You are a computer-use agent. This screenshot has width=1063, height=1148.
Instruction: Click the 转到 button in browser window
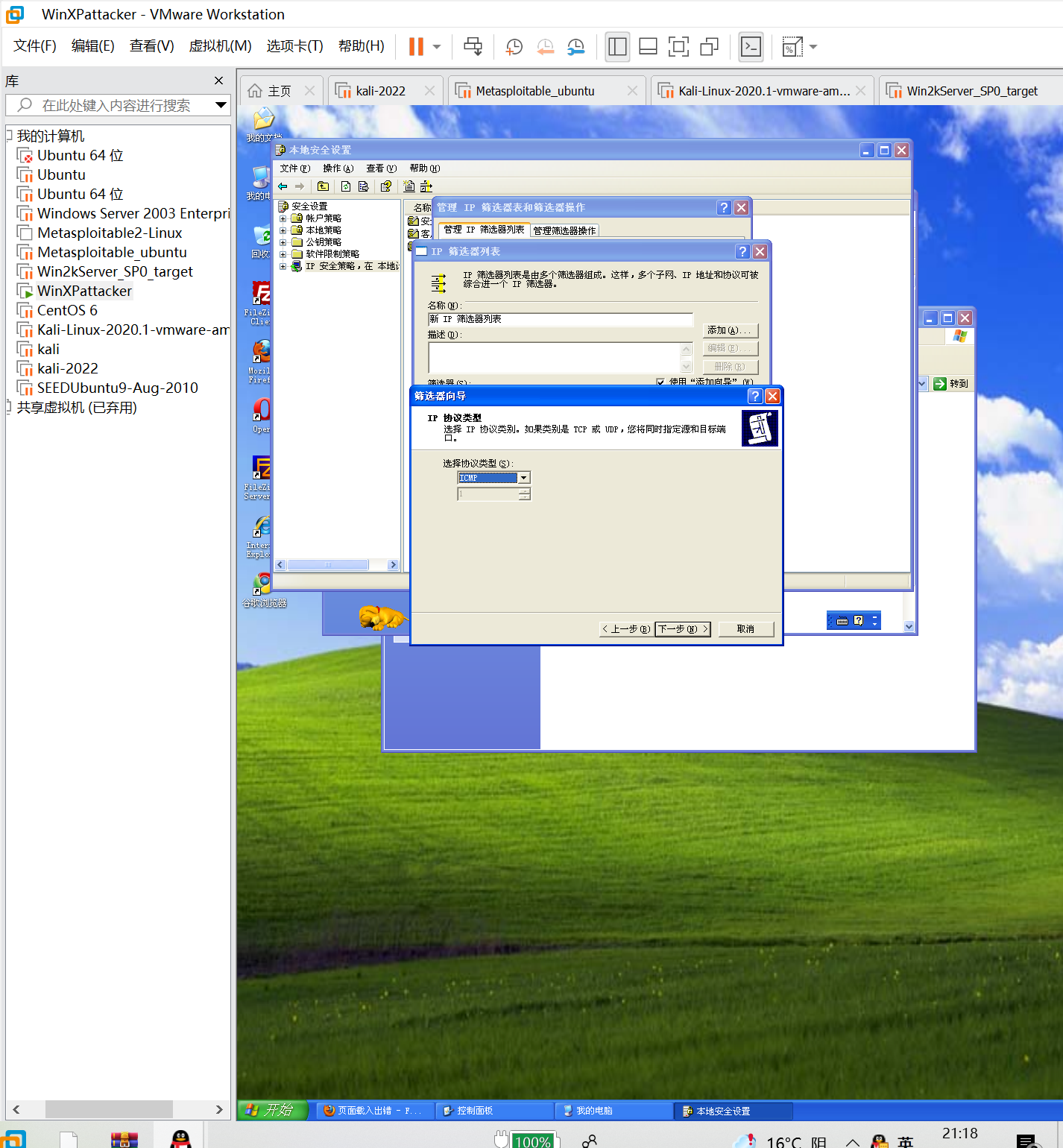pos(952,383)
